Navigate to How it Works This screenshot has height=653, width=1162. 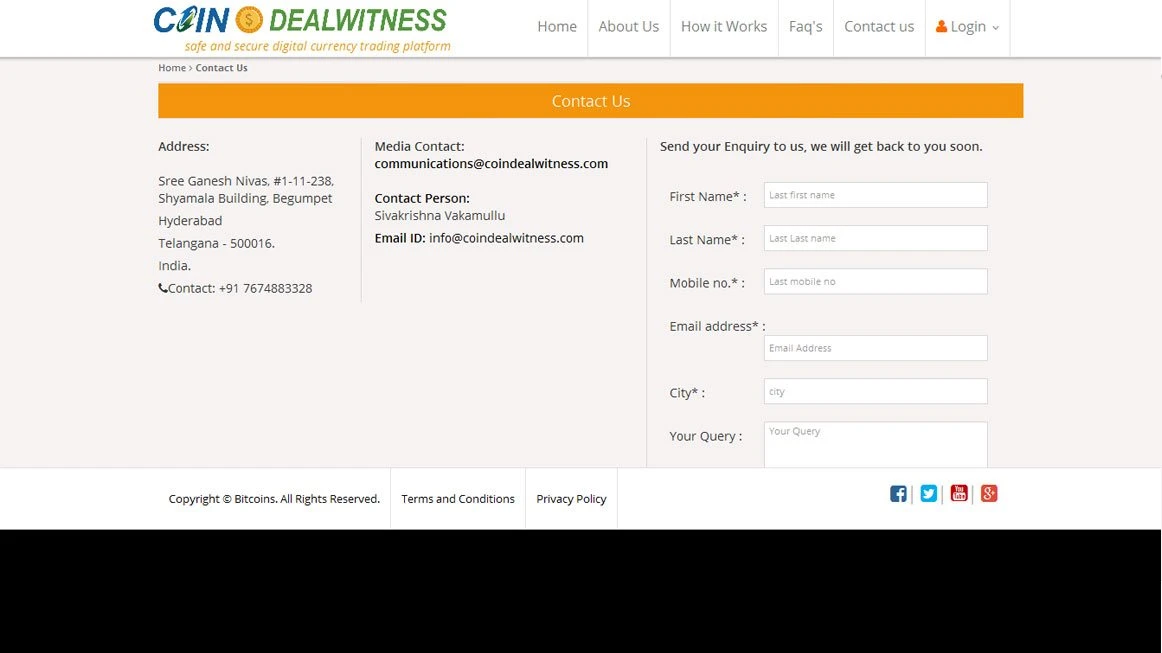tap(724, 27)
